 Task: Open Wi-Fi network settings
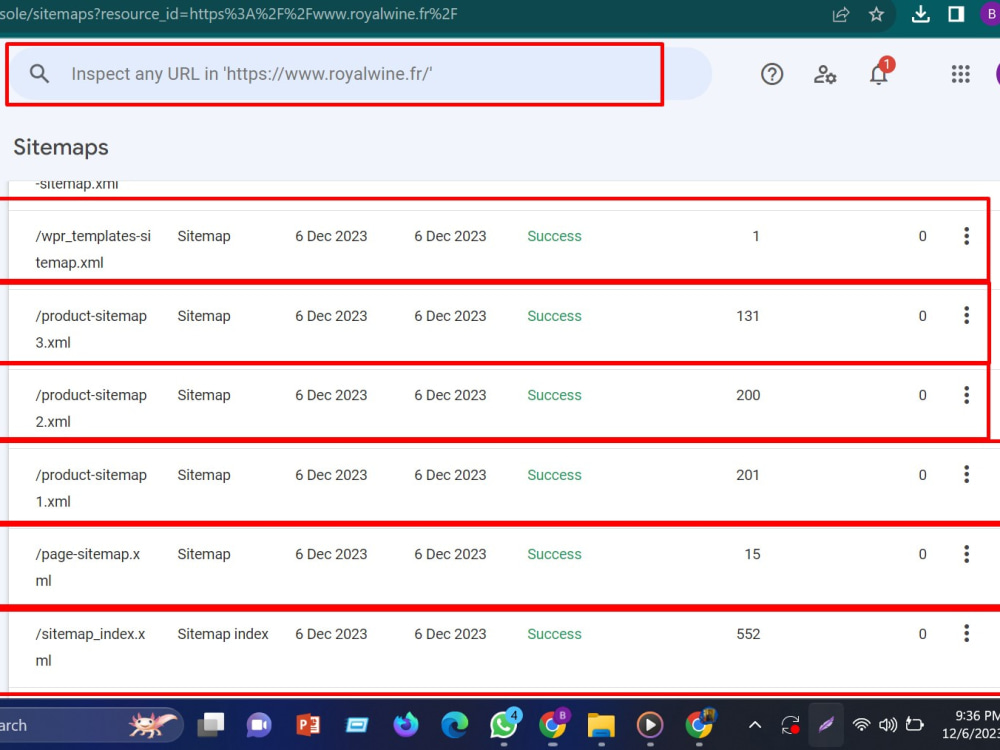point(862,724)
